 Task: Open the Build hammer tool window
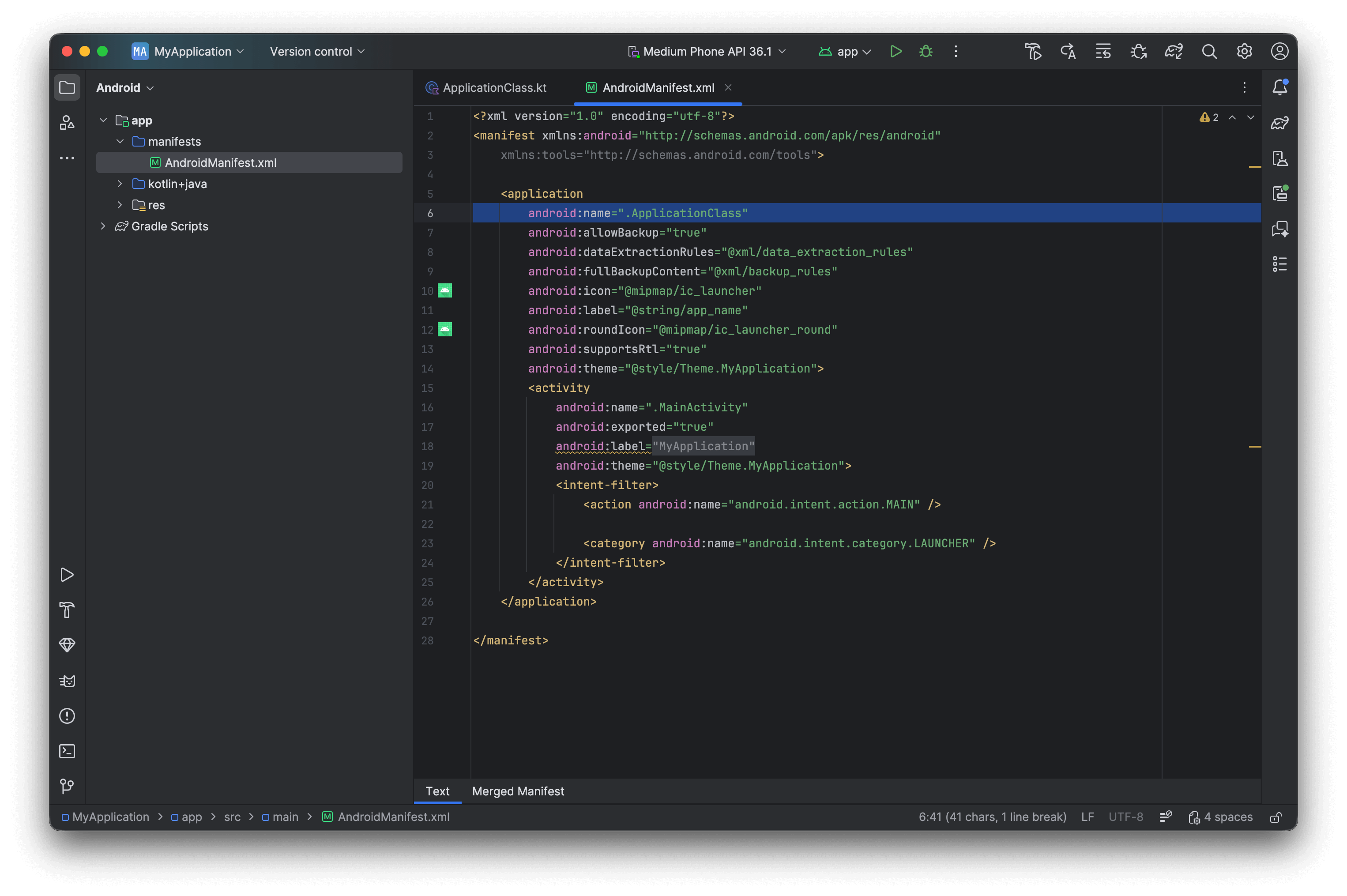click(67, 610)
